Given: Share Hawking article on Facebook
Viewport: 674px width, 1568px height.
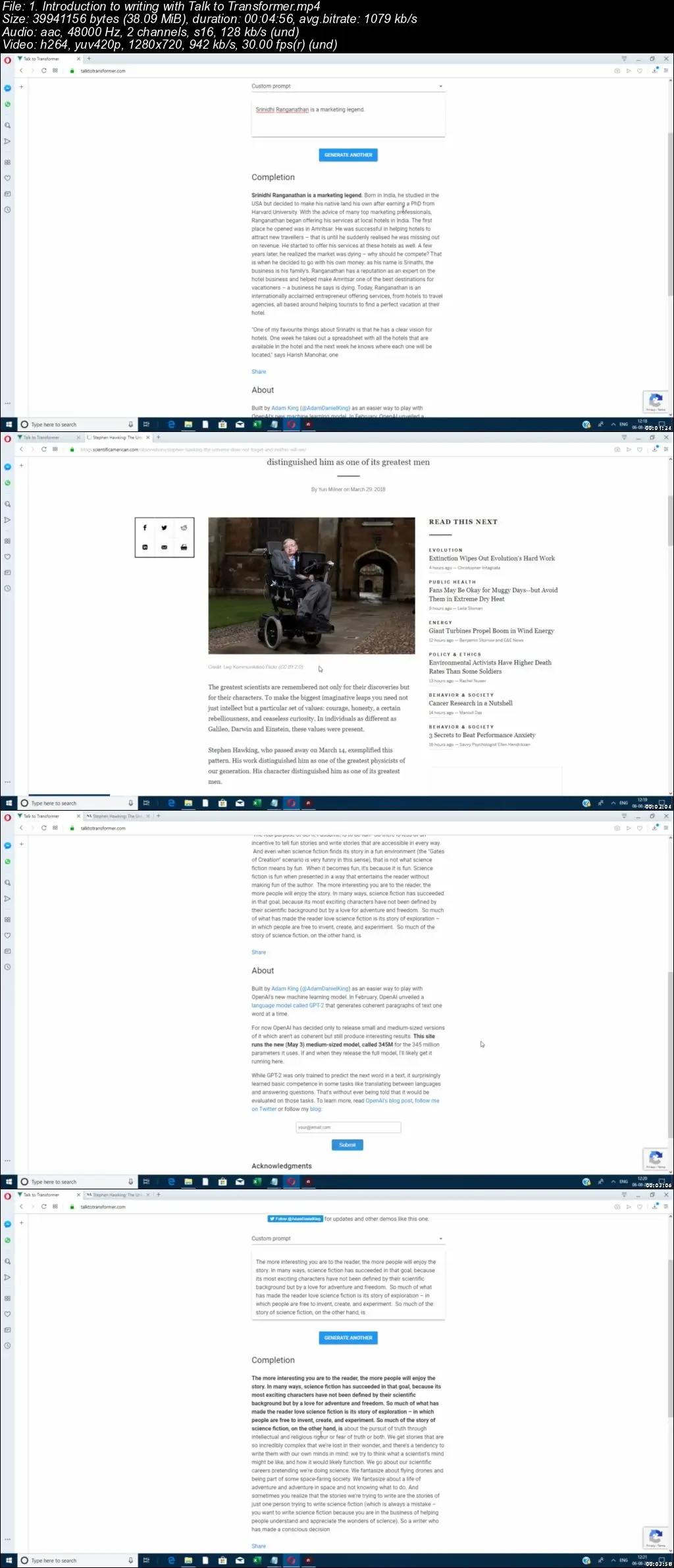Looking at the screenshot, I should point(145,527).
